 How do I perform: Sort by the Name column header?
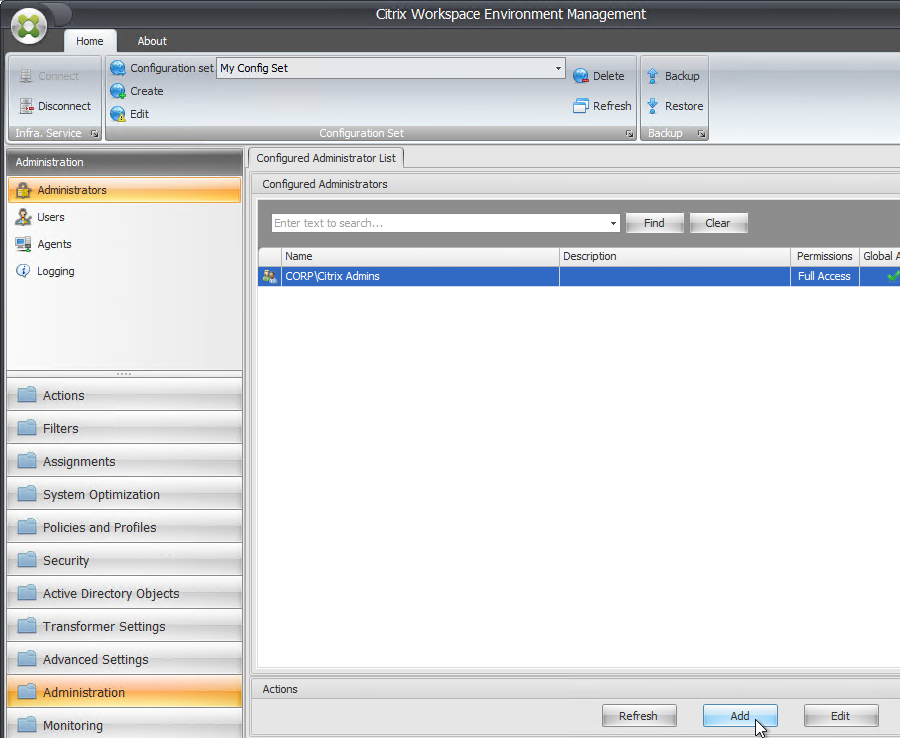420,256
